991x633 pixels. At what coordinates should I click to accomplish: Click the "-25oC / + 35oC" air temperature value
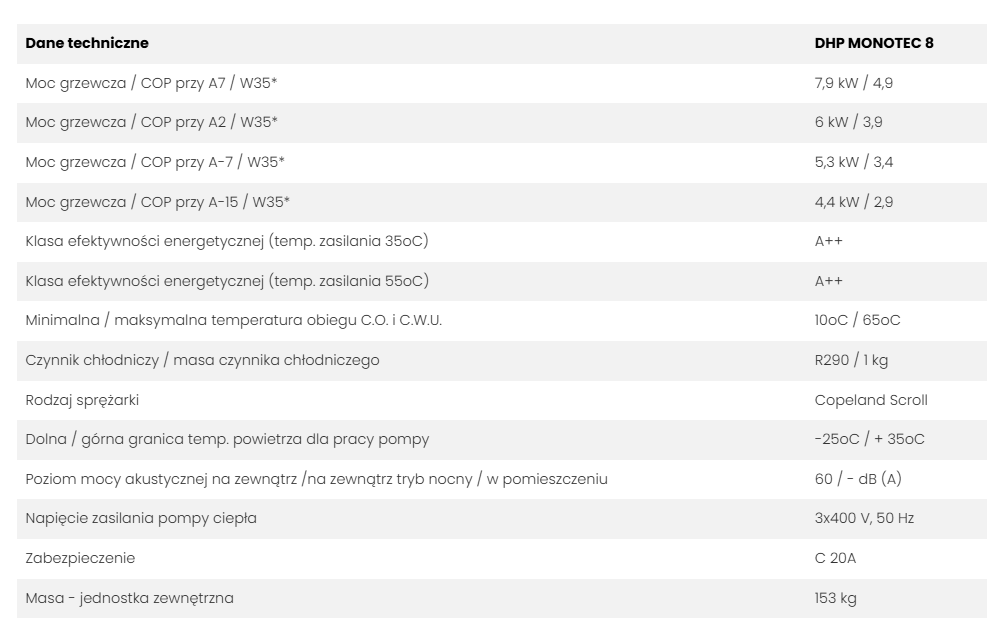coord(868,440)
